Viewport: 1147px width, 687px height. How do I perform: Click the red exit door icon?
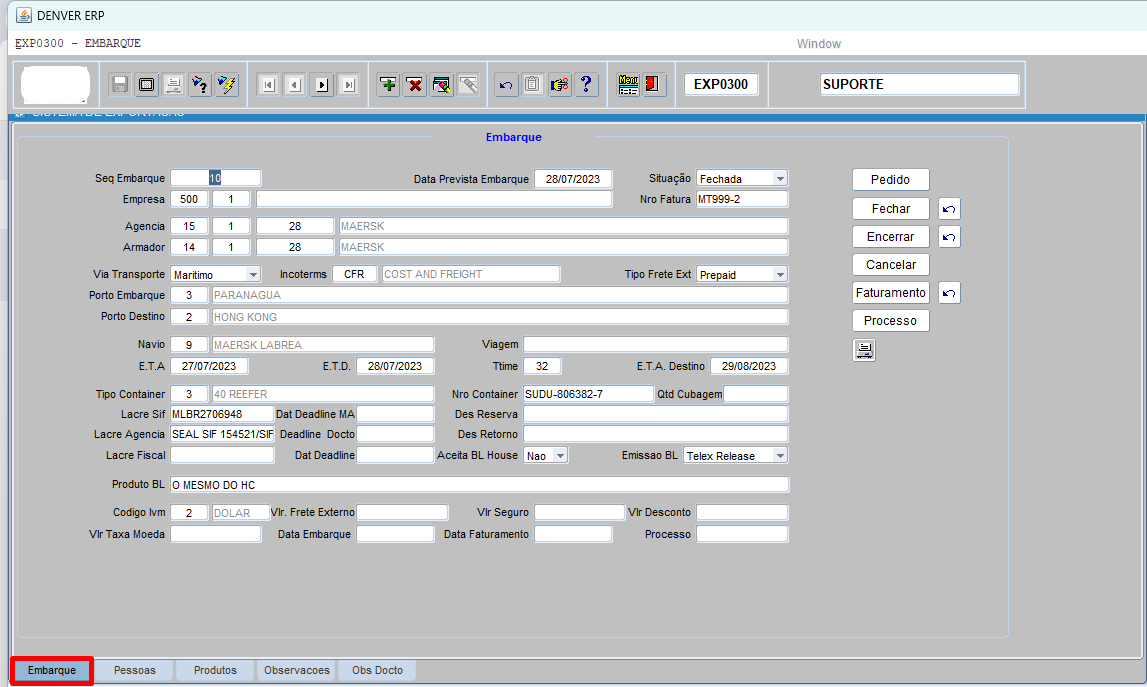[651, 85]
